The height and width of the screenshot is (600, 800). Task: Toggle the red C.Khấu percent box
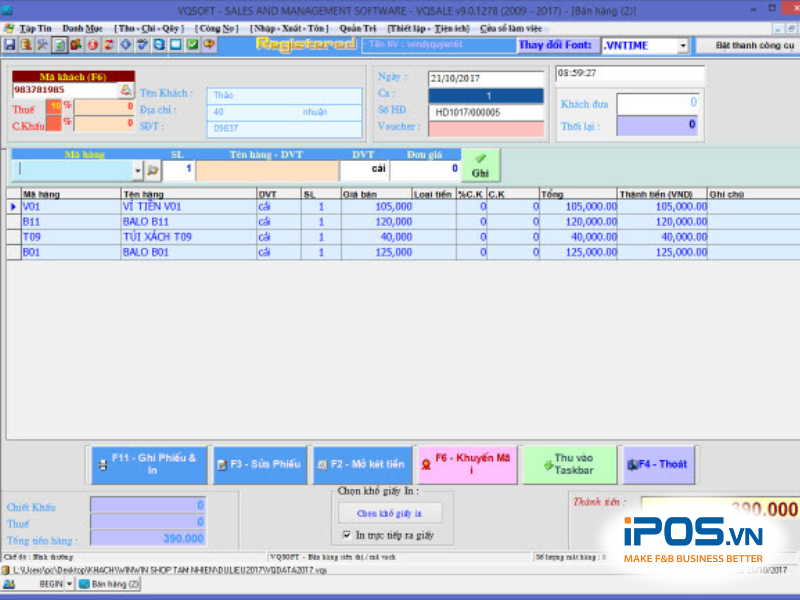coord(55,124)
